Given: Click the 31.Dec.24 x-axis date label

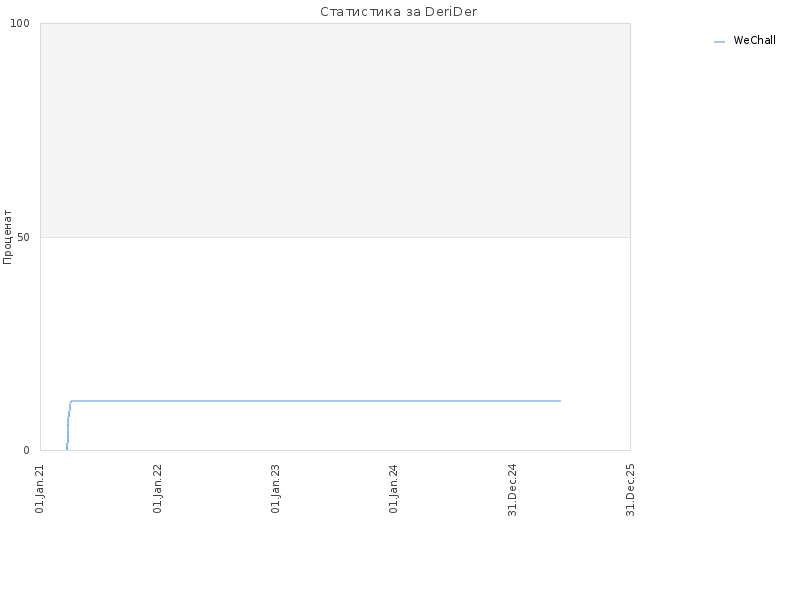Looking at the screenshot, I should tap(513, 489).
